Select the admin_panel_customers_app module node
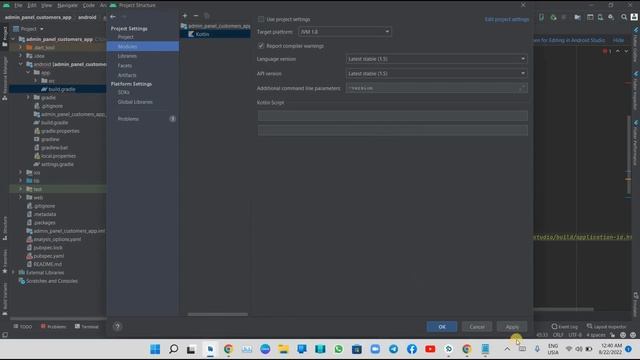Viewport: 640px width, 360px height. (216, 26)
